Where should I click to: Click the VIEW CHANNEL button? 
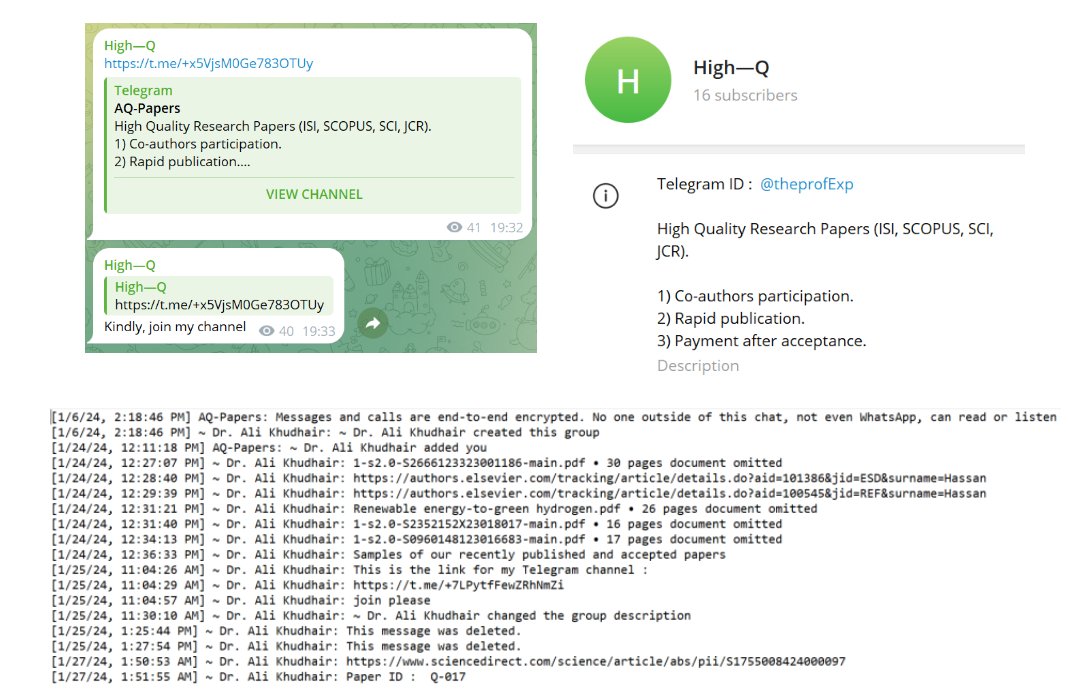point(314,194)
